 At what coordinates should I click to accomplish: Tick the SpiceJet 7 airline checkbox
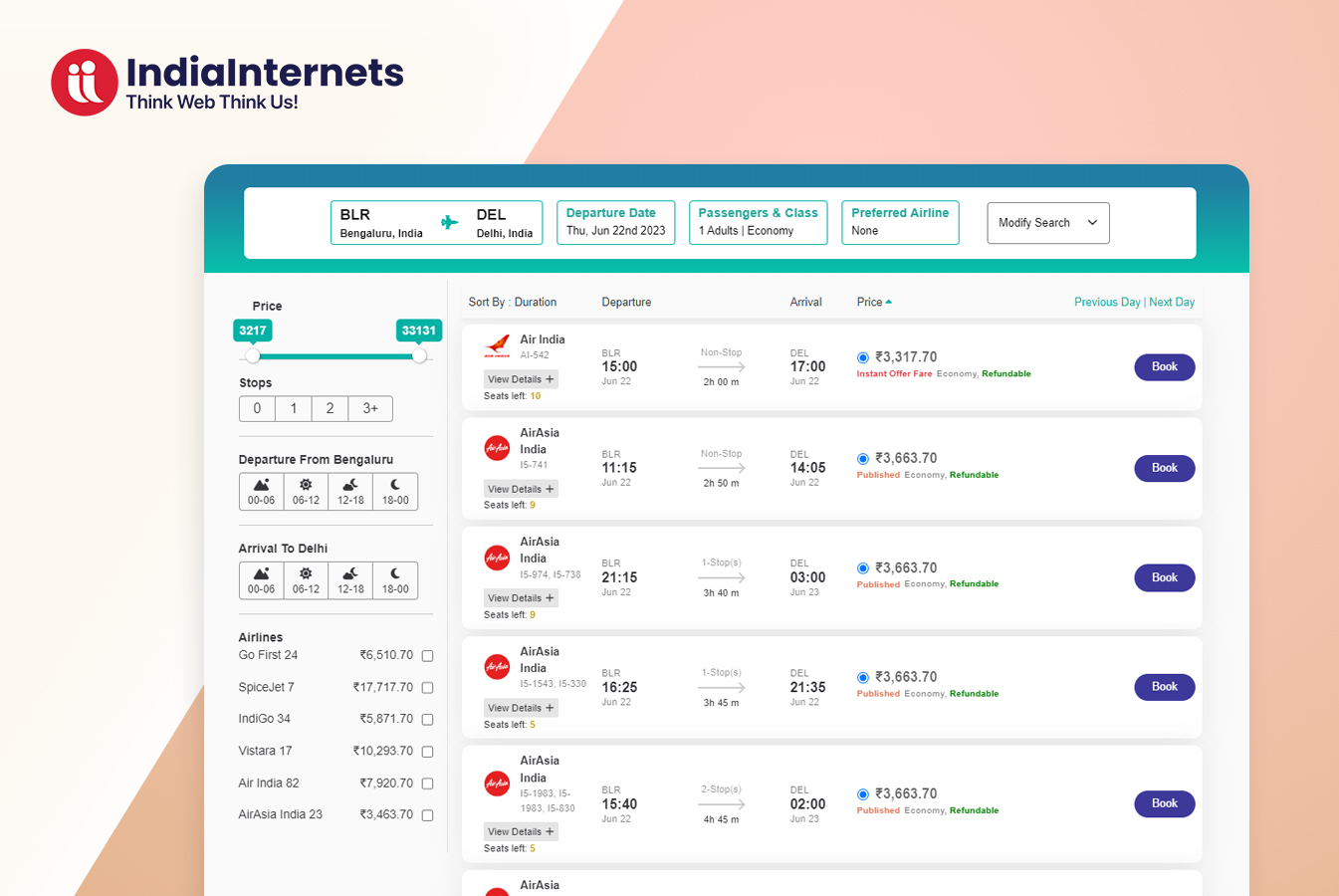(x=427, y=688)
